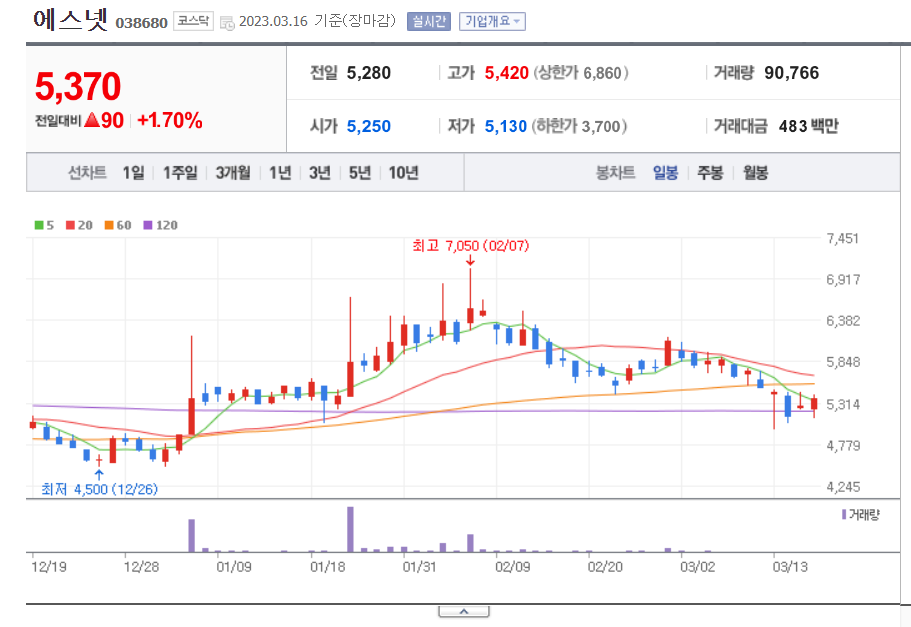Click the 코스닥 market badge

[193, 22]
